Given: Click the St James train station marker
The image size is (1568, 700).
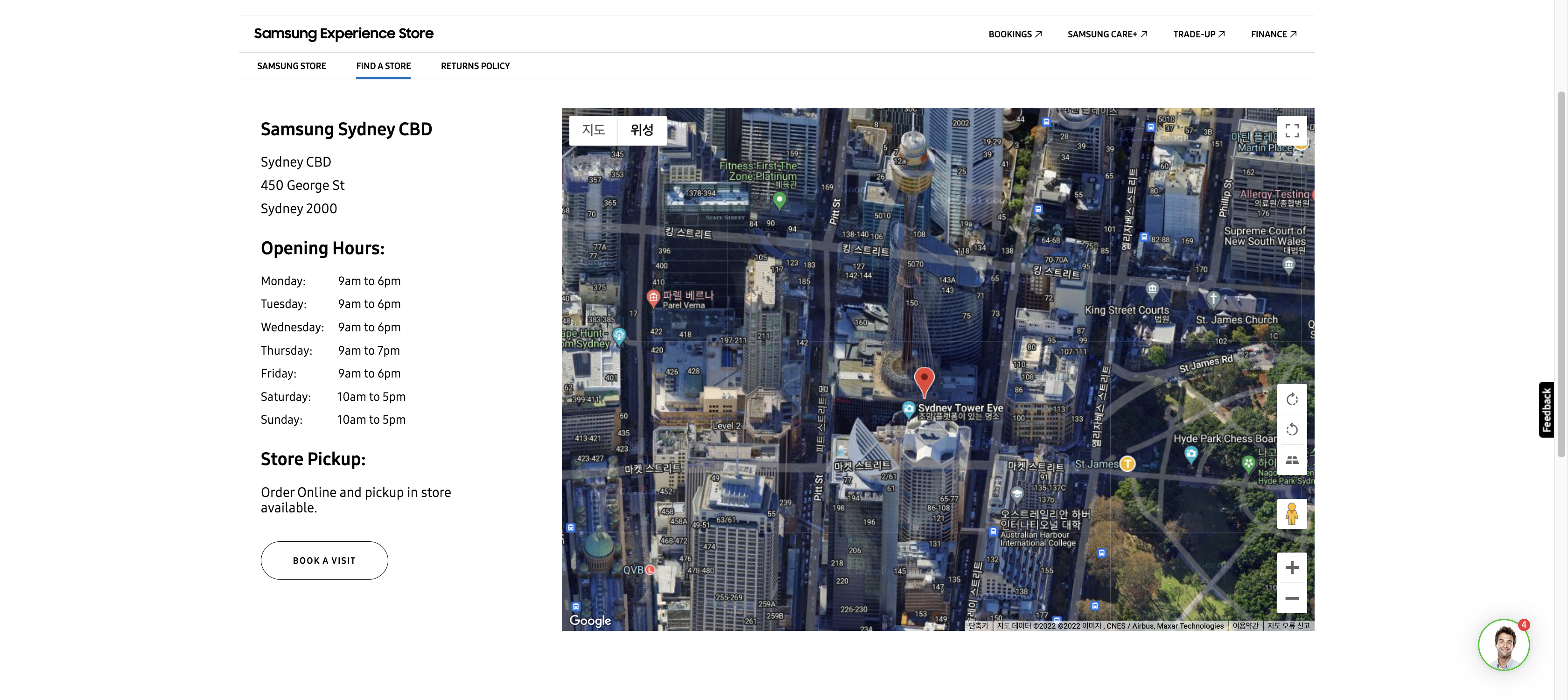Looking at the screenshot, I should 1127,464.
